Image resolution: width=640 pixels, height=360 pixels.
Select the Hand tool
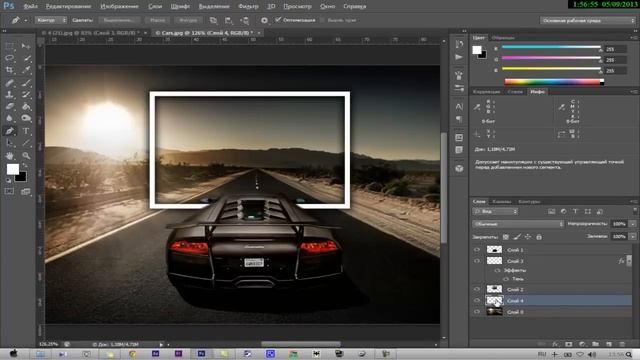tap(9, 156)
